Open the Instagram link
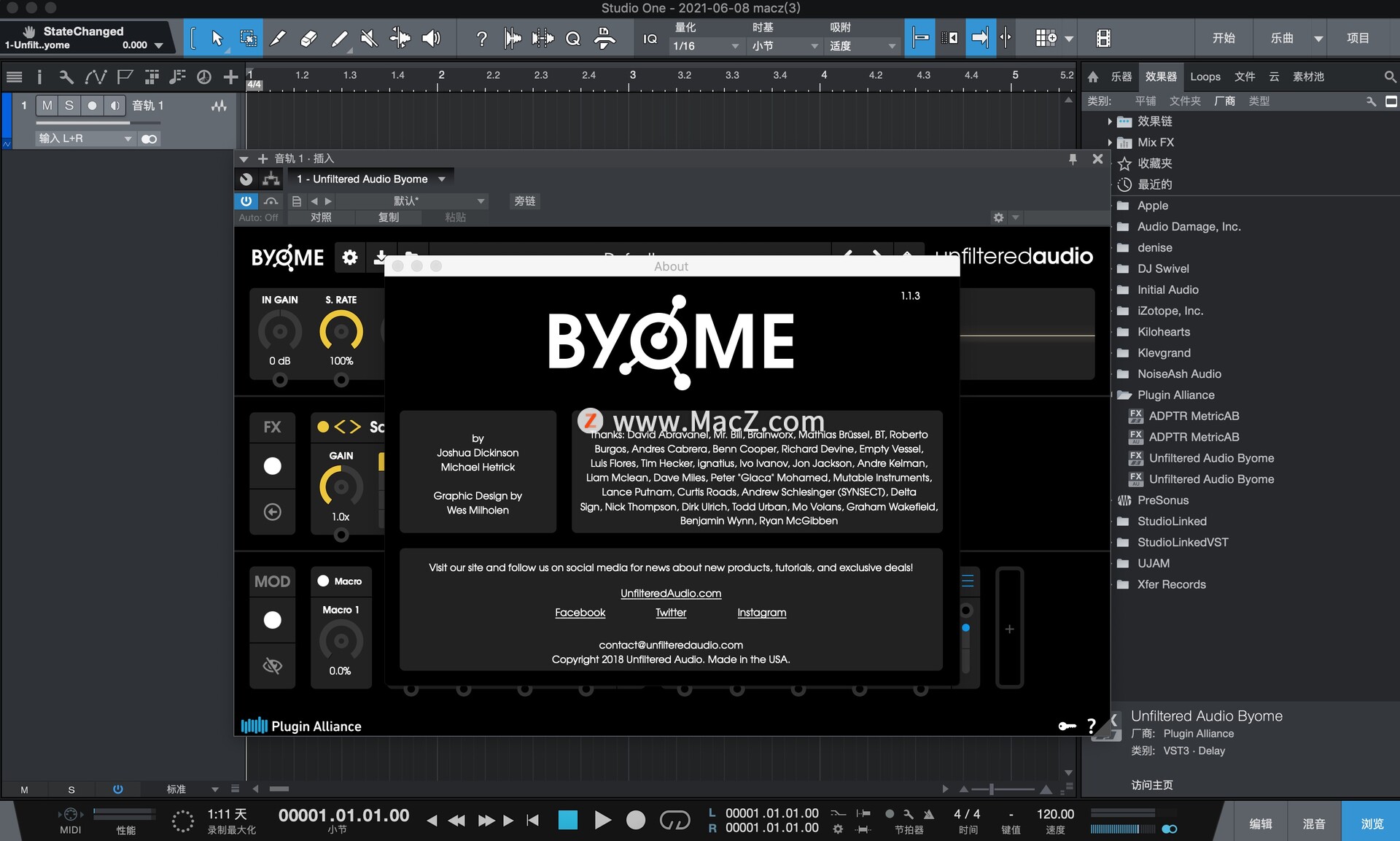The width and height of the screenshot is (1400, 841). click(x=761, y=612)
